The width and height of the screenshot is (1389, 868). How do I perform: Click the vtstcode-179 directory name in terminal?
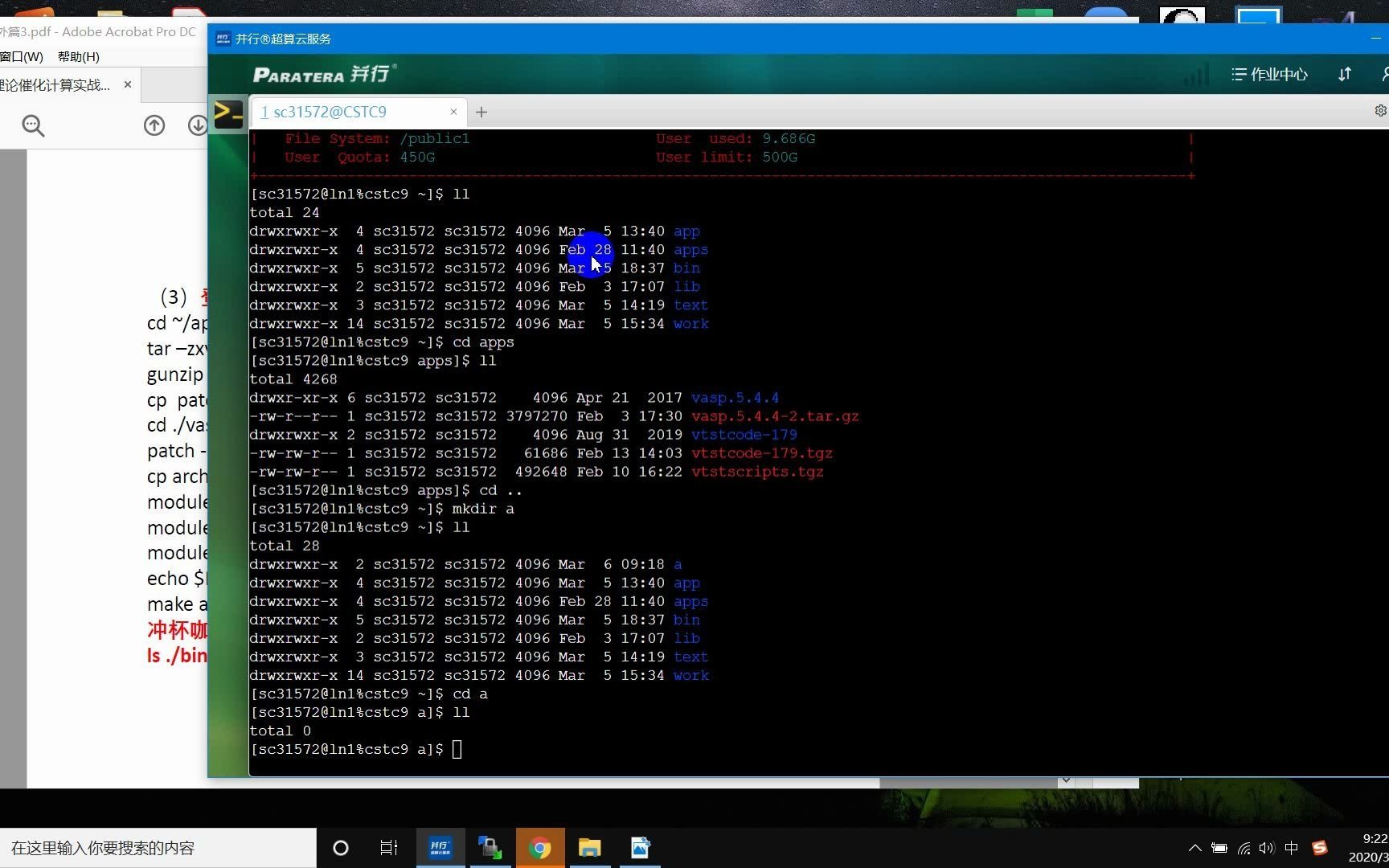(744, 435)
